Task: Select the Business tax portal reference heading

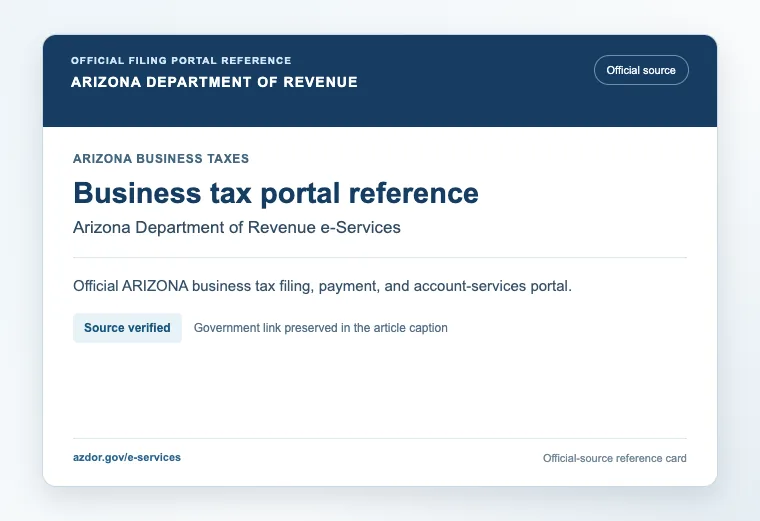Action: [x=276, y=193]
